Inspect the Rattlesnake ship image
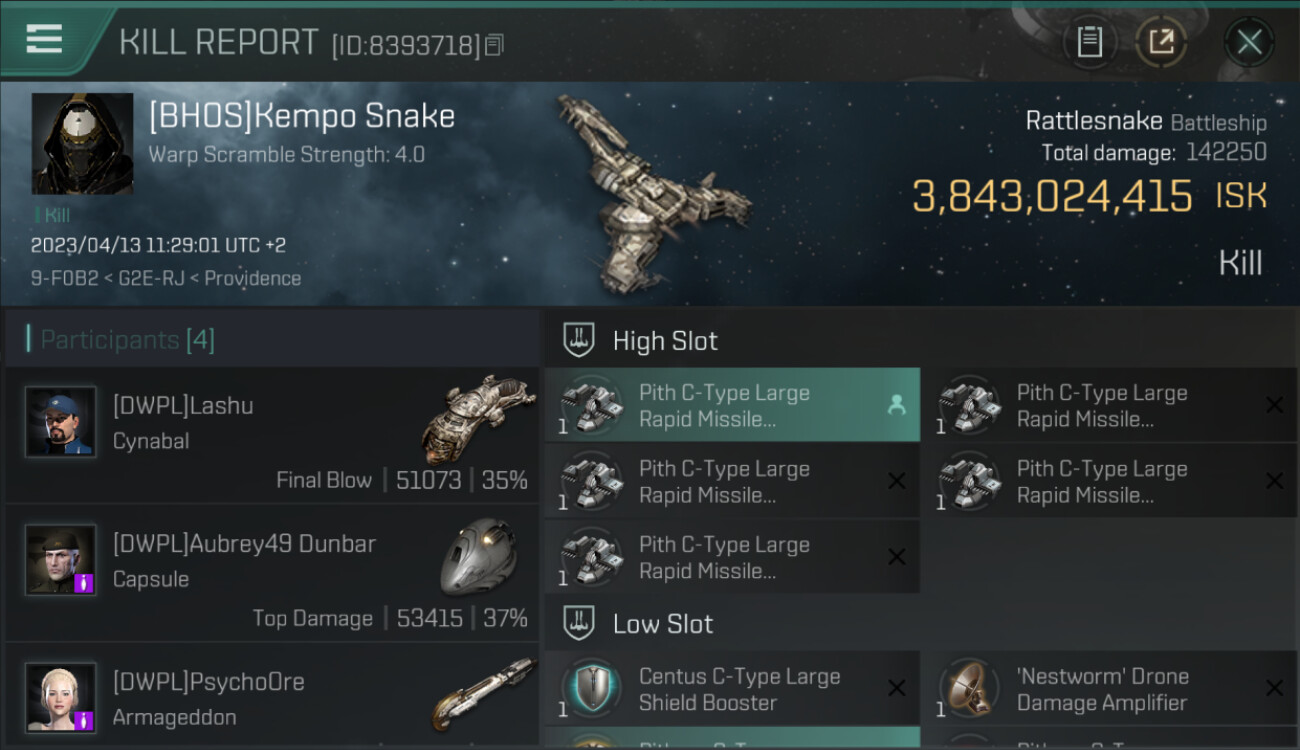The image size is (1300, 750). point(650,190)
